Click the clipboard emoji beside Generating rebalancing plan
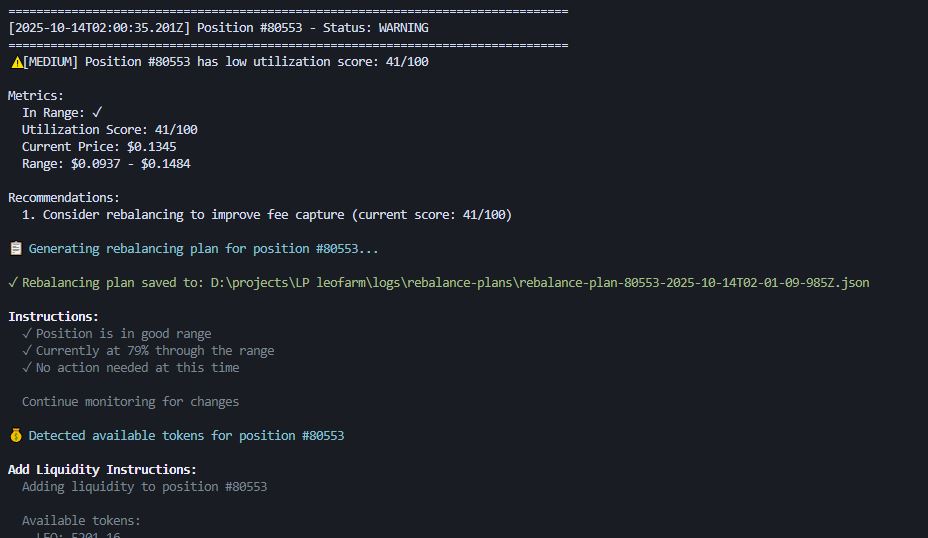This screenshot has height=538, width=928. coord(15,249)
